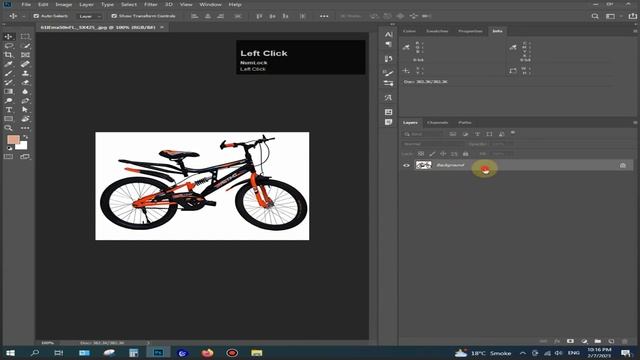Image resolution: width=640 pixels, height=360 pixels.
Task: Open the layer blend mode Normal dropdown
Action: pyautogui.click(x=432, y=144)
